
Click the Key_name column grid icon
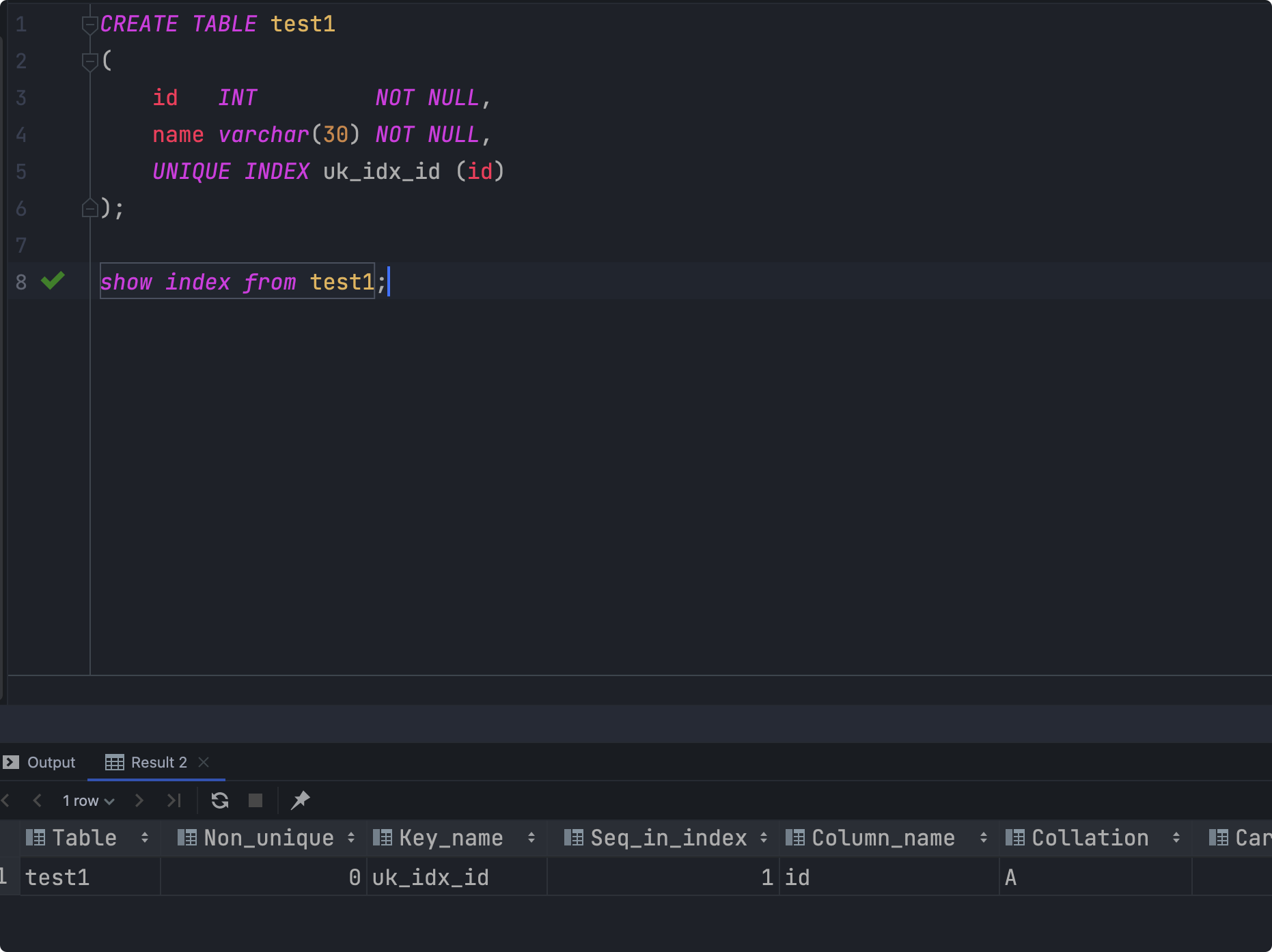point(383,837)
